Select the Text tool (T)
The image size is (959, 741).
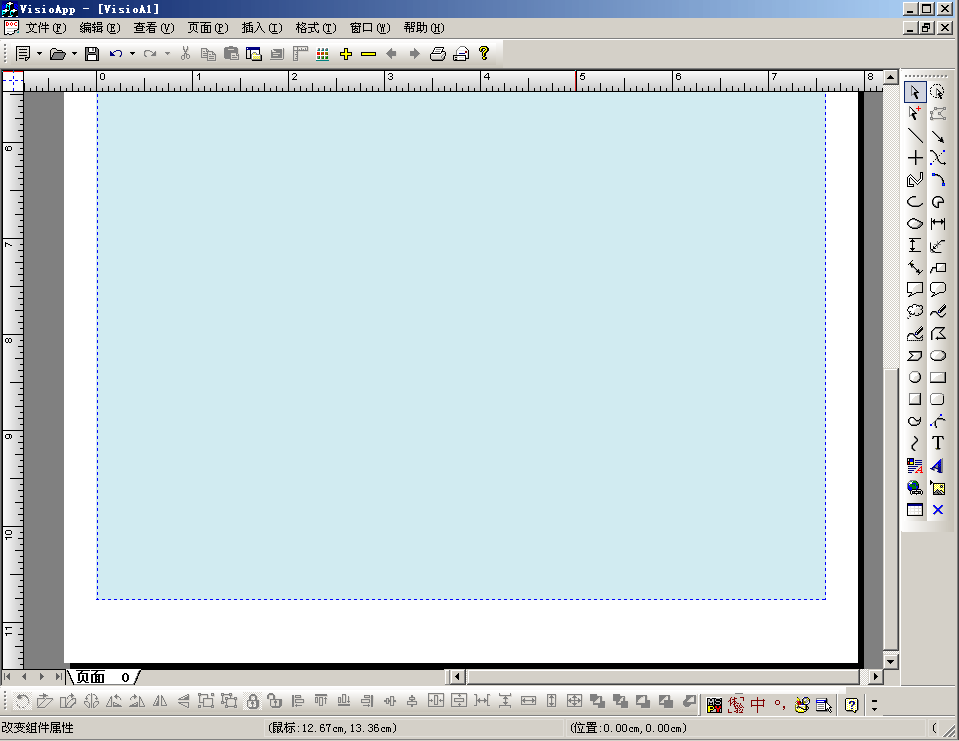click(938, 443)
